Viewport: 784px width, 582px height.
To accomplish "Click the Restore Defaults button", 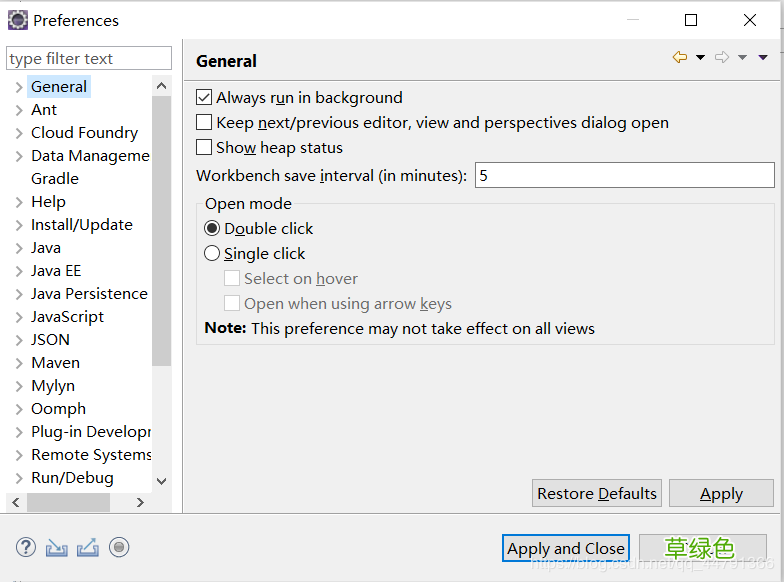I will (597, 494).
